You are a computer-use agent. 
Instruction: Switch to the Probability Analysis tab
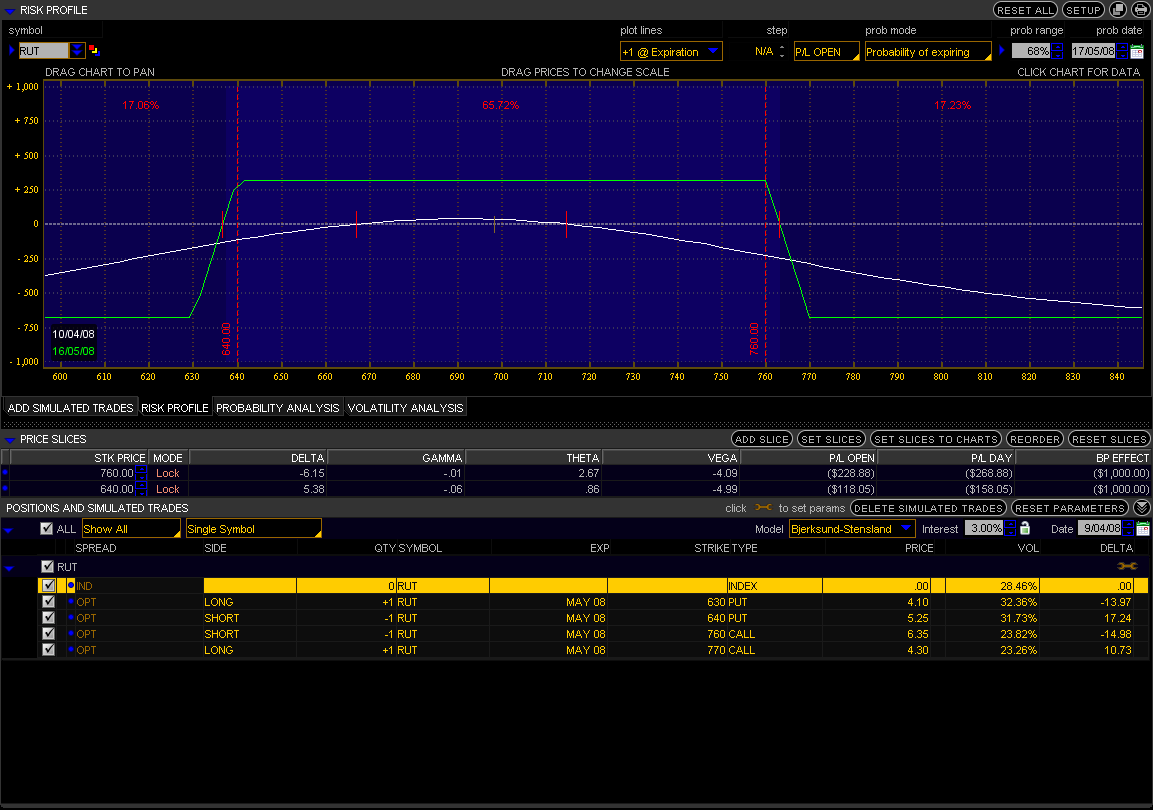278,408
